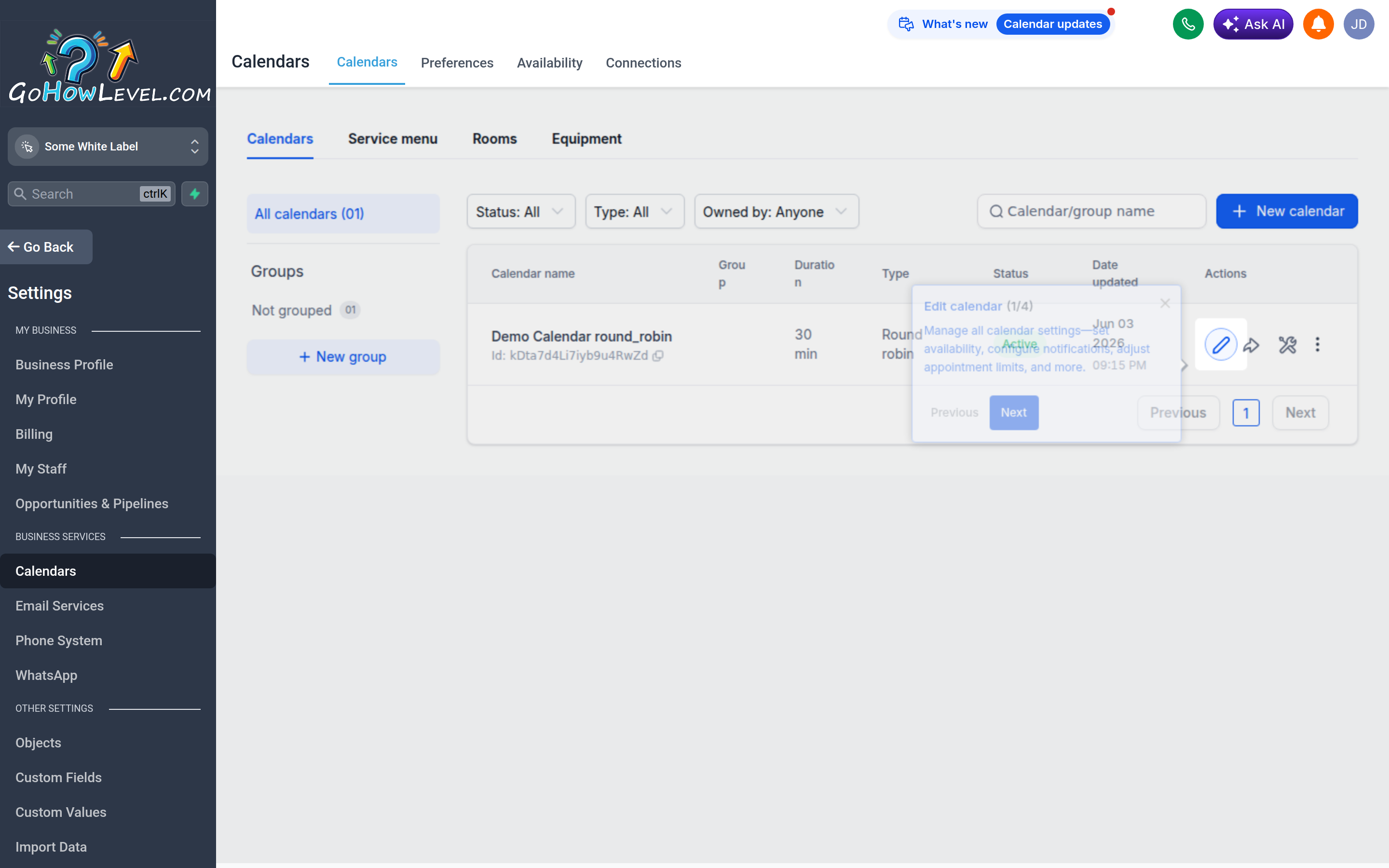Open Objects settings

click(x=38, y=743)
